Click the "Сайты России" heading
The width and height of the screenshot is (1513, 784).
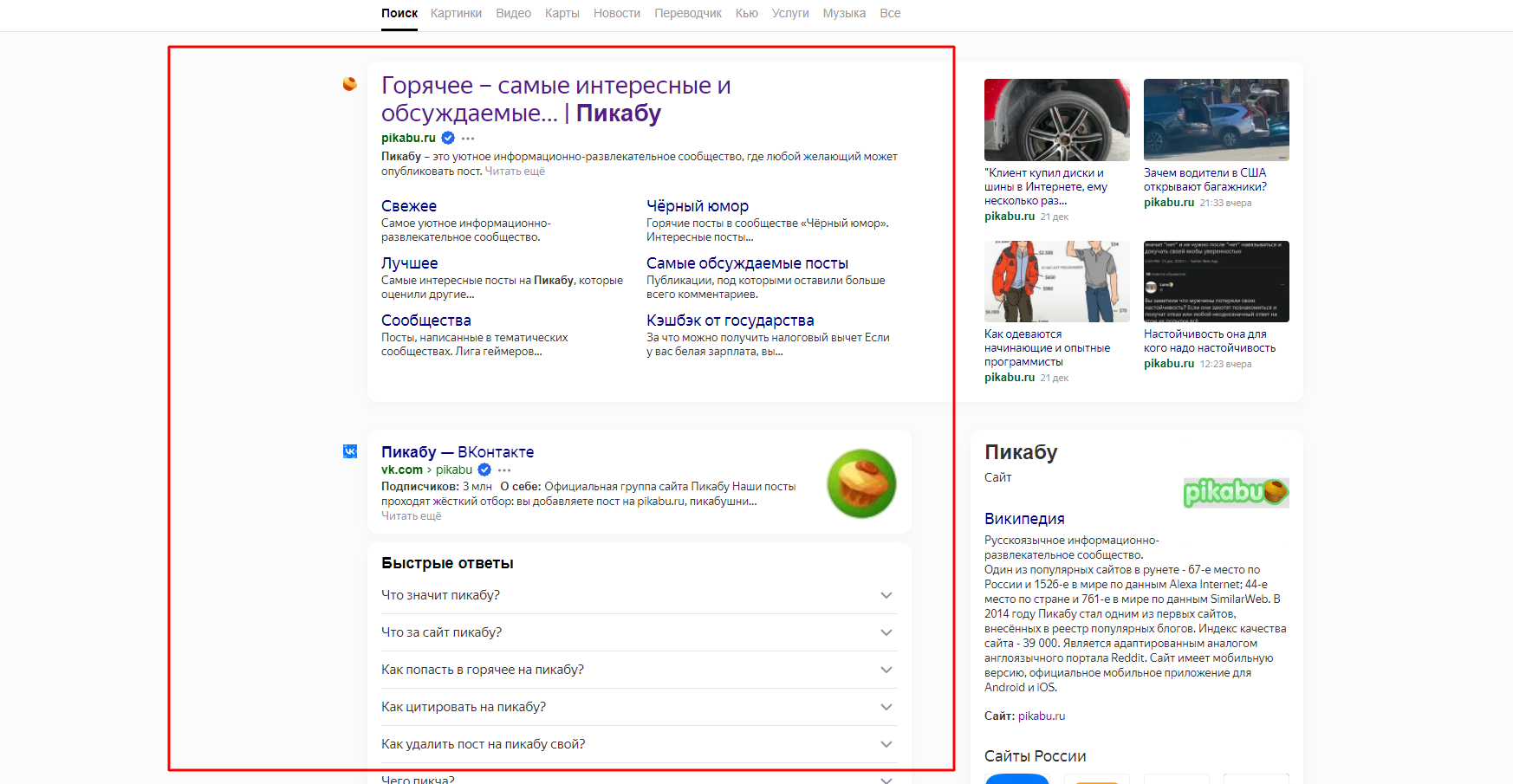coord(1036,756)
